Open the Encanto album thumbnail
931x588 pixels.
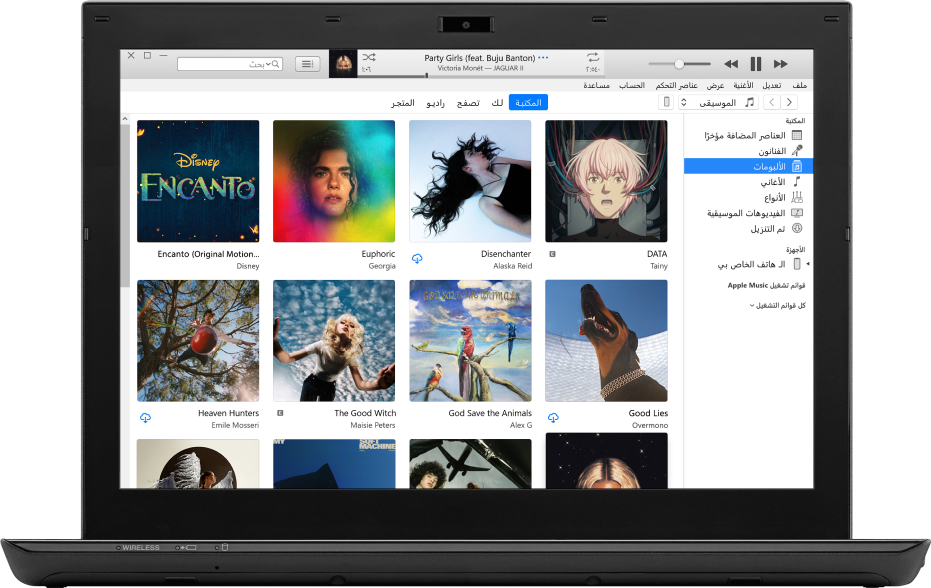(197, 181)
